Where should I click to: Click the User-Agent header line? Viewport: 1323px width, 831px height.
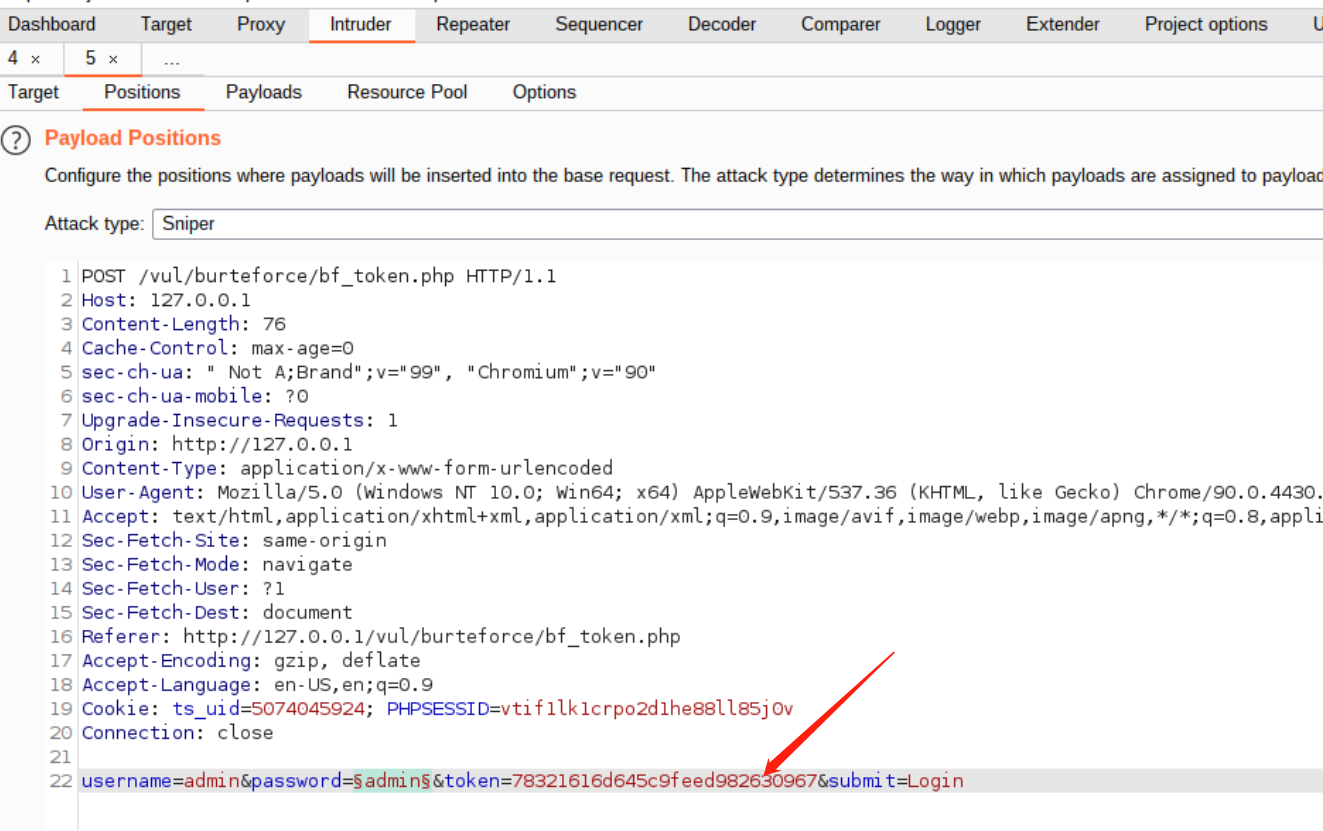[702, 492]
